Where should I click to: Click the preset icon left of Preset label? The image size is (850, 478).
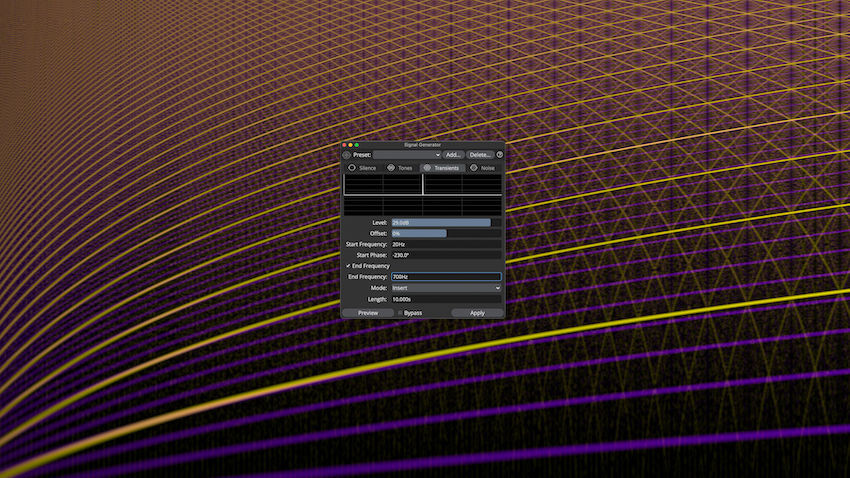[347, 155]
